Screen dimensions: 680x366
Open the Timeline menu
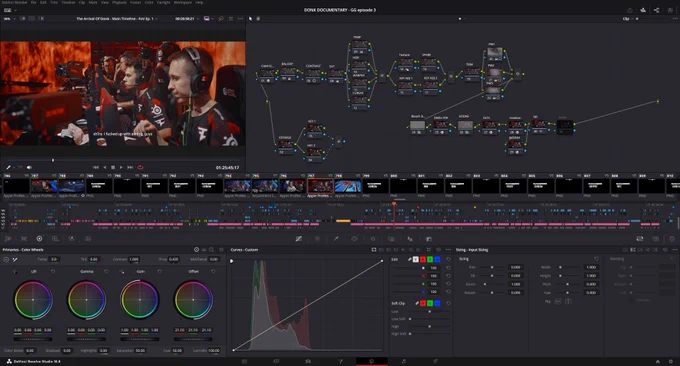(68, 2)
